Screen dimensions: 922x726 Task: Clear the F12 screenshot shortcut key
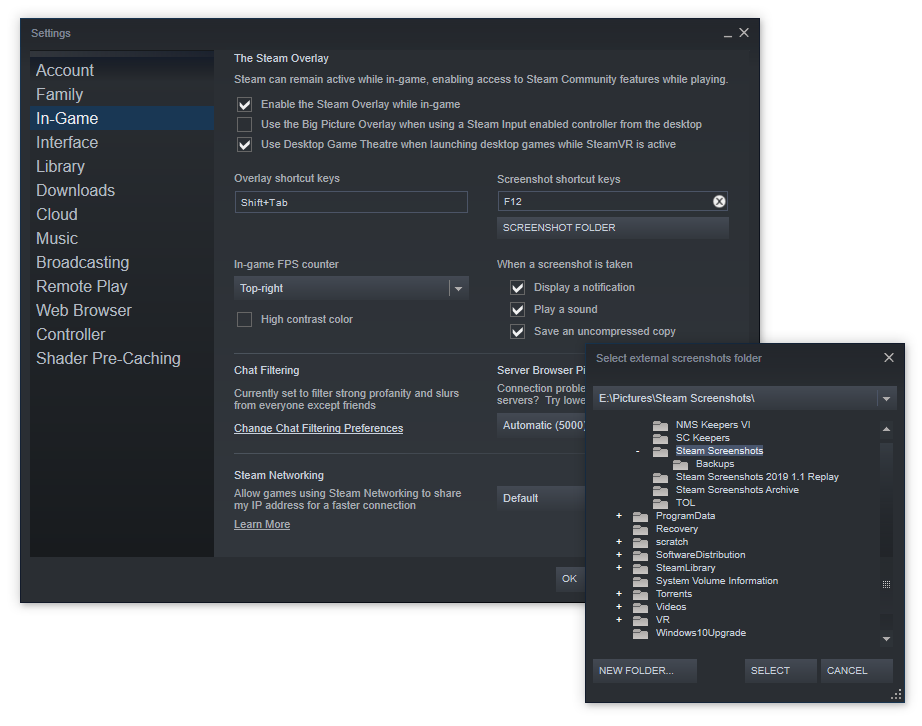point(719,202)
